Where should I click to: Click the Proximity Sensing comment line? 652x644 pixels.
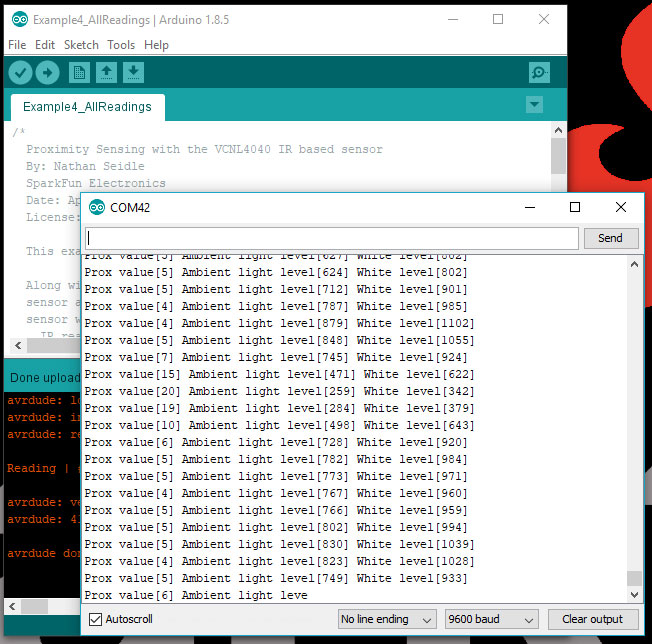[x=204, y=149]
